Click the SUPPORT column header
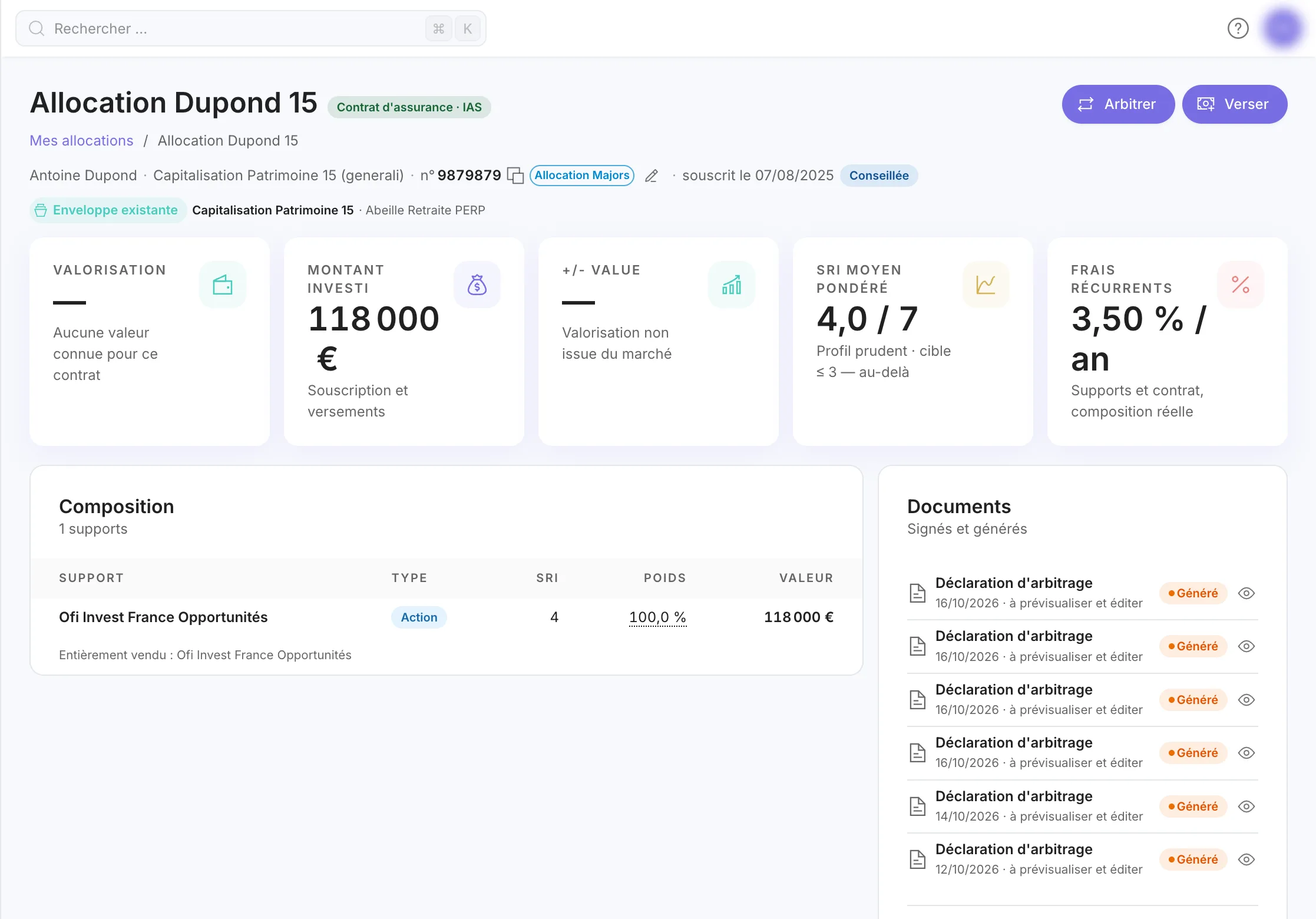 [91, 578]
